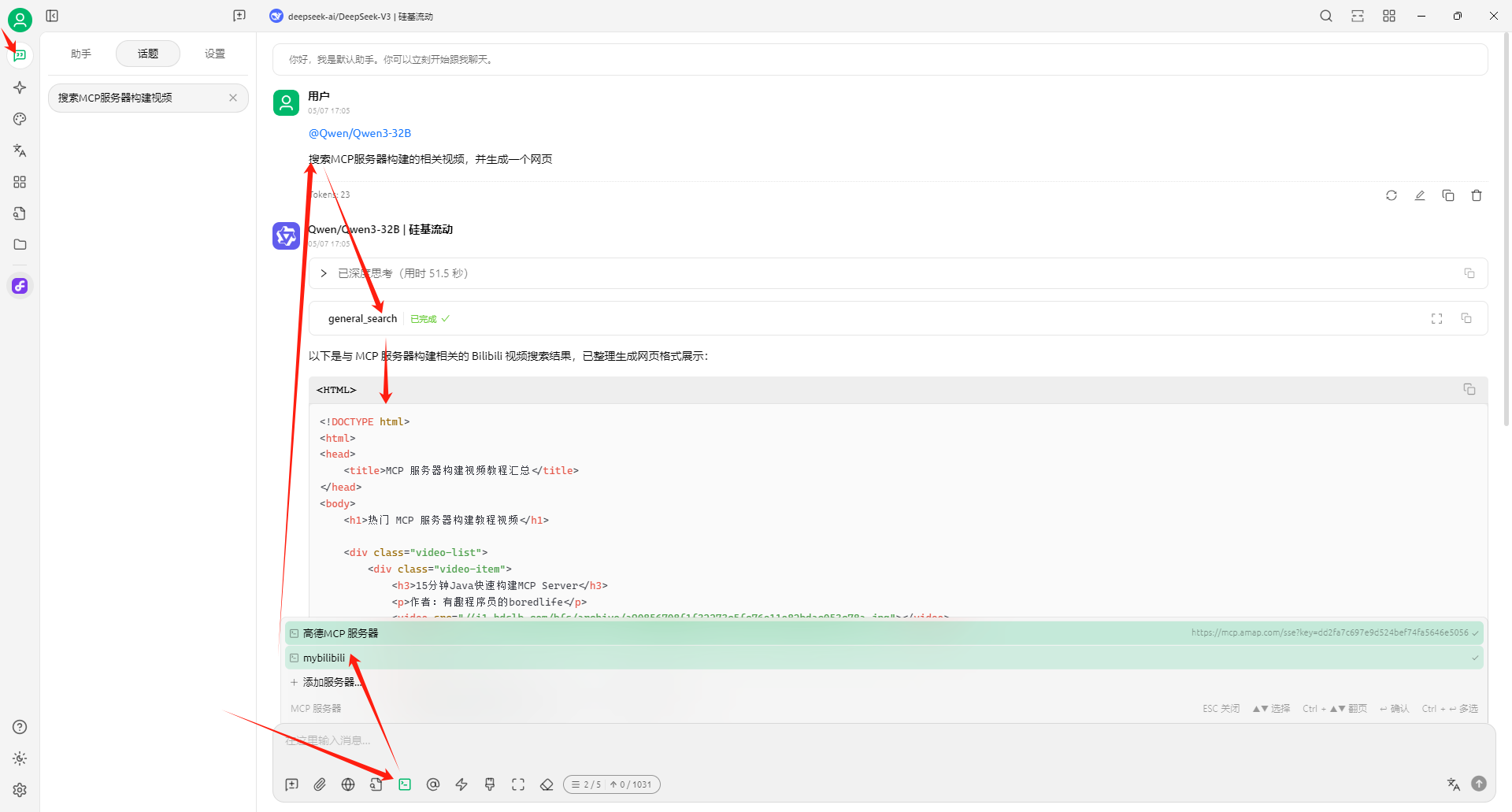Open the user avatar profile
1512x812 pixels.
[20, 19]
